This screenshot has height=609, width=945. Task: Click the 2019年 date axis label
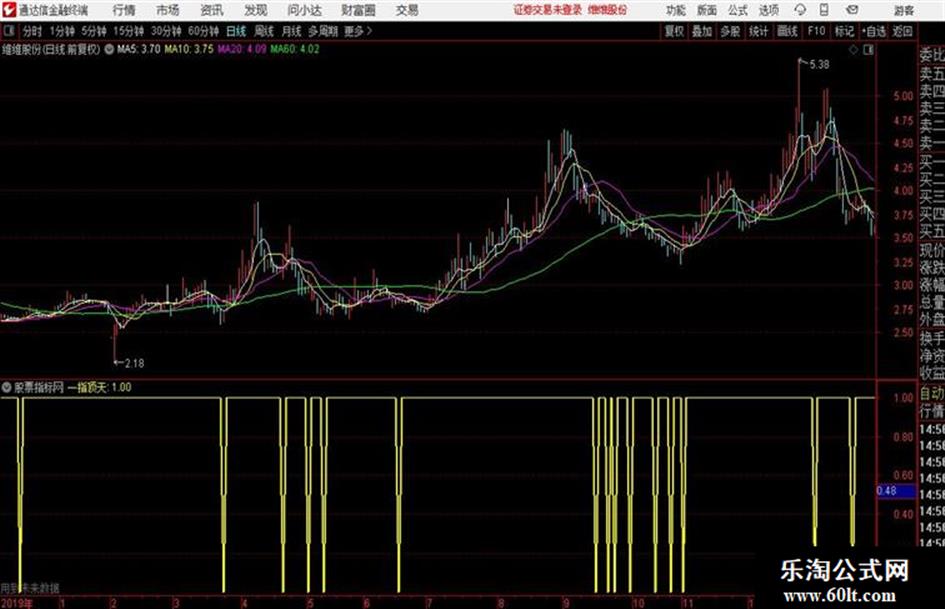coord(17,602)
